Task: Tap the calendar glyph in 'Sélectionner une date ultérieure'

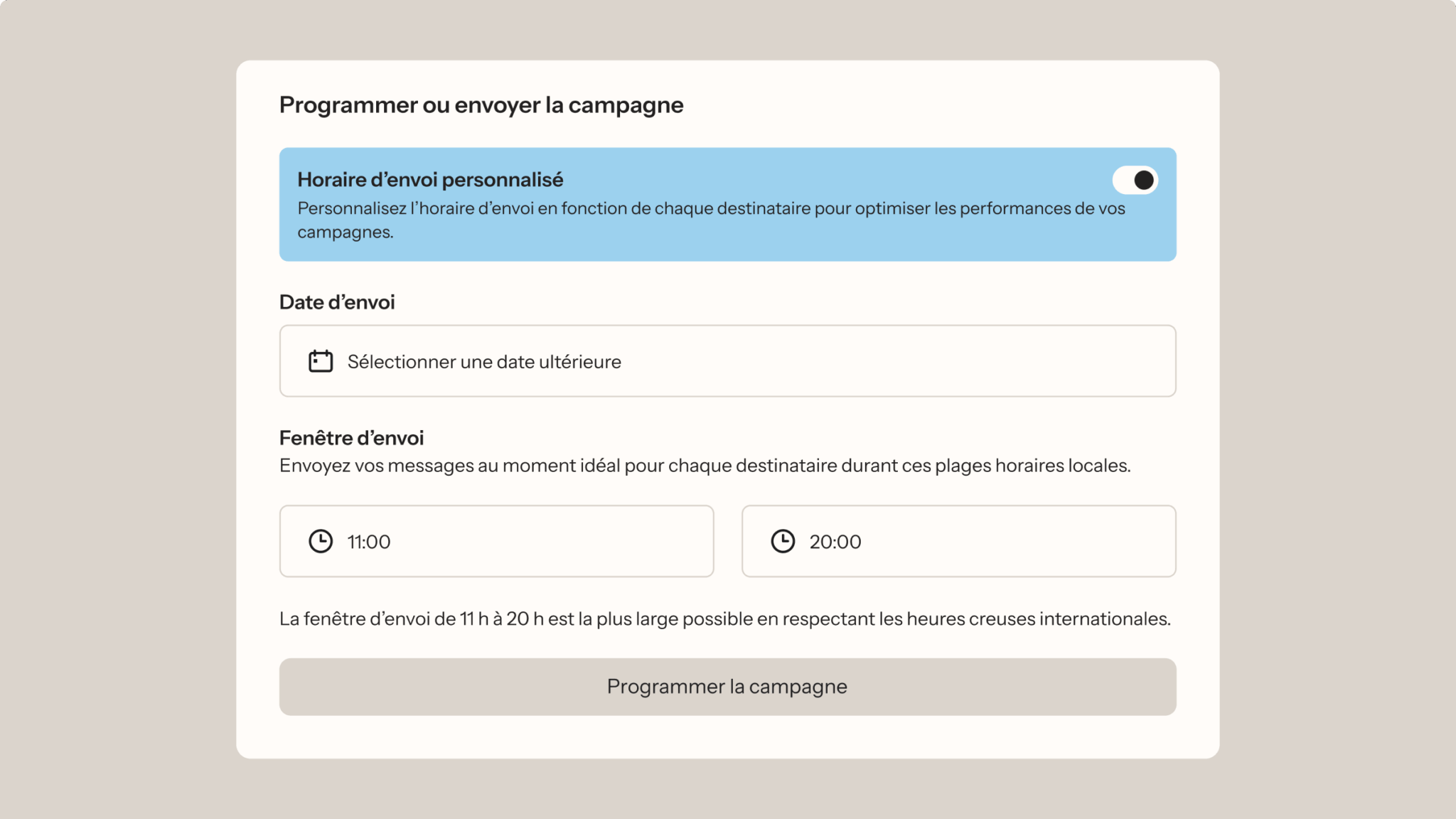Action: coord(320,360)
